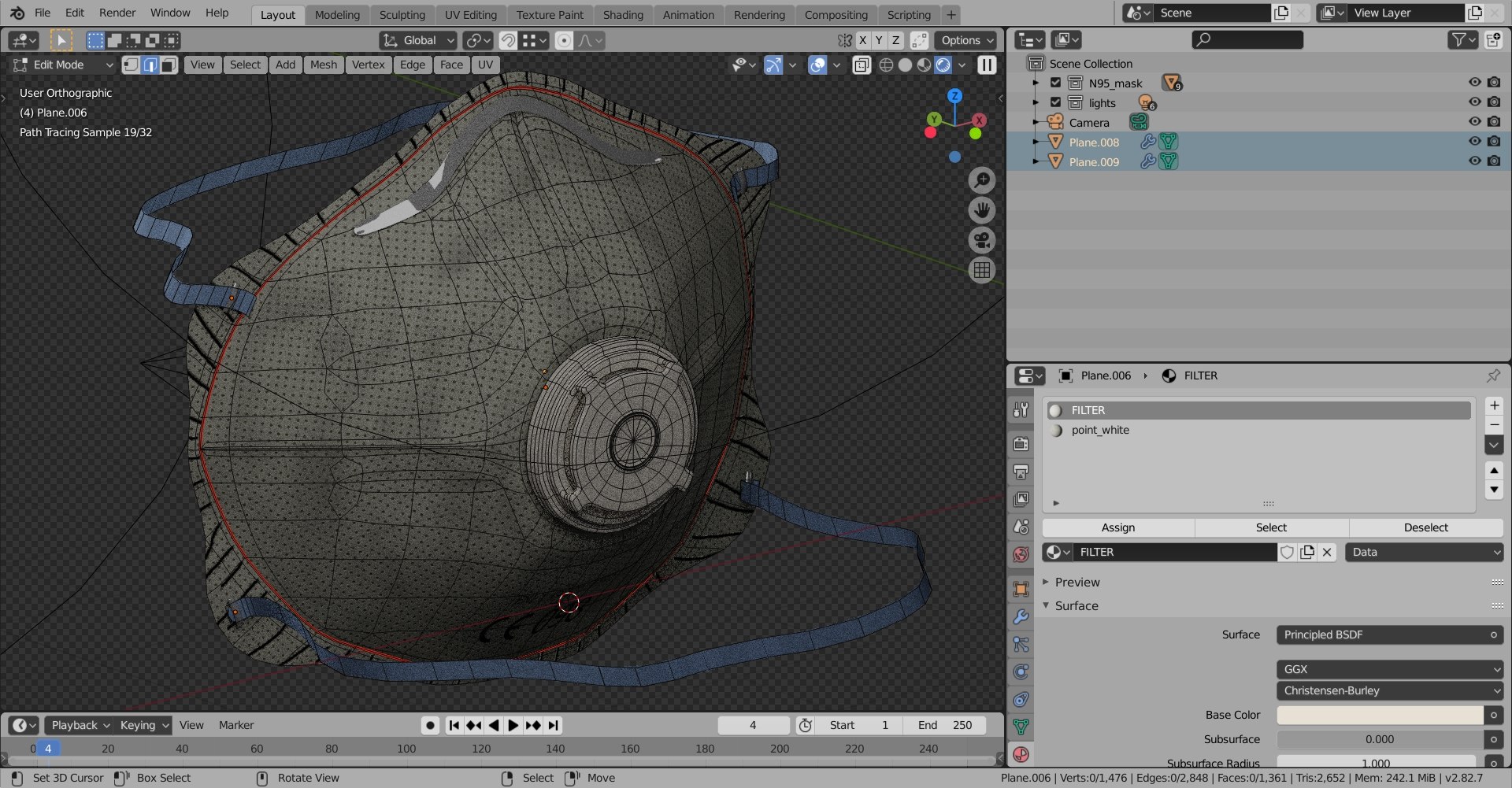Add a new material slot
This screenshot has height=788, width=1512.
click(1494, 405)
